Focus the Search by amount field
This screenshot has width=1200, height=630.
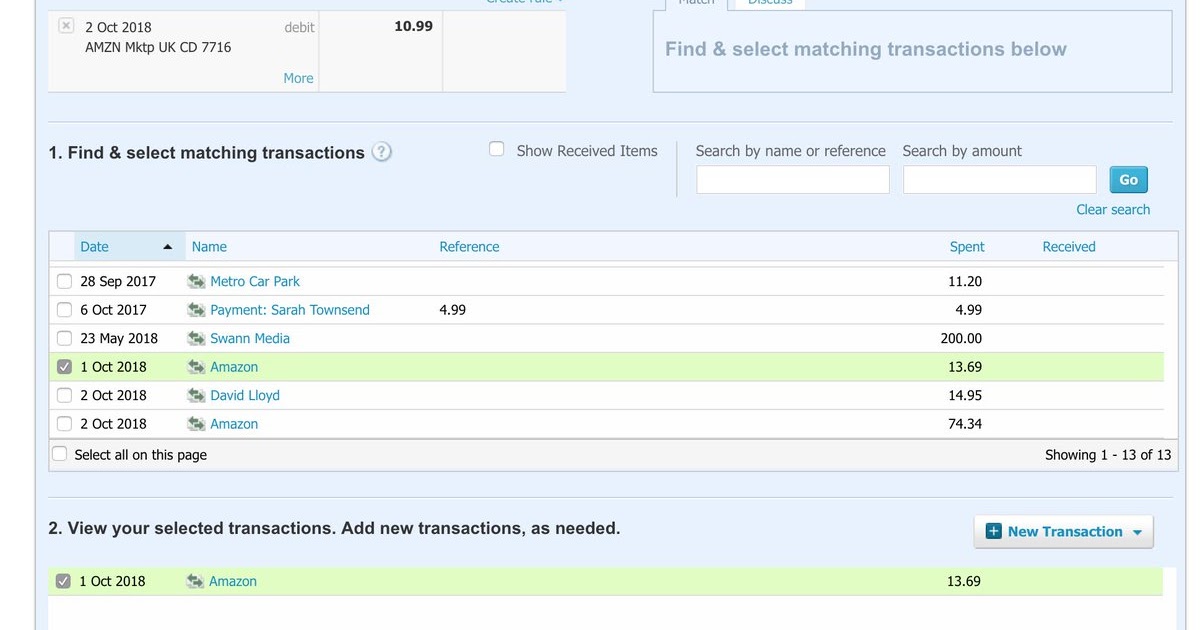tap(1000, 180)
